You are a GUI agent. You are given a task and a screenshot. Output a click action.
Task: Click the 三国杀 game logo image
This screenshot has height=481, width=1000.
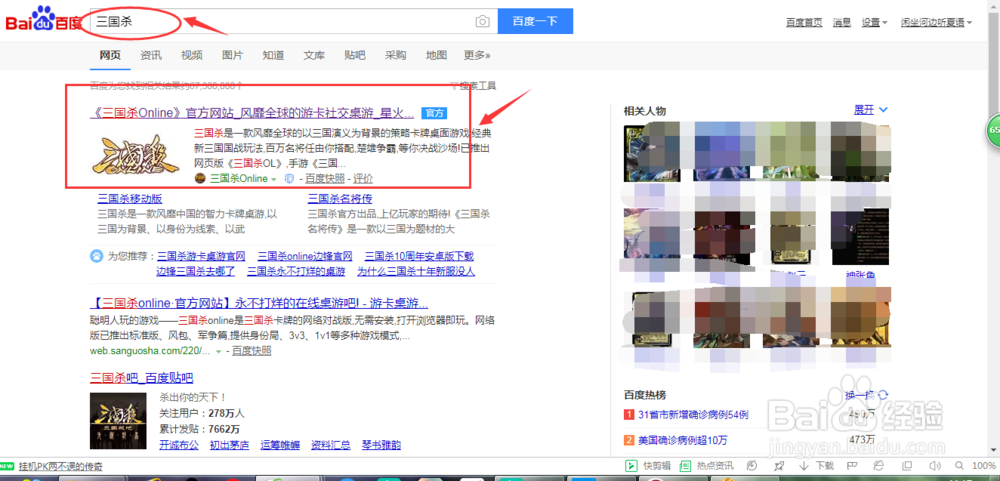pyautogui.click(x=137, y=153)
